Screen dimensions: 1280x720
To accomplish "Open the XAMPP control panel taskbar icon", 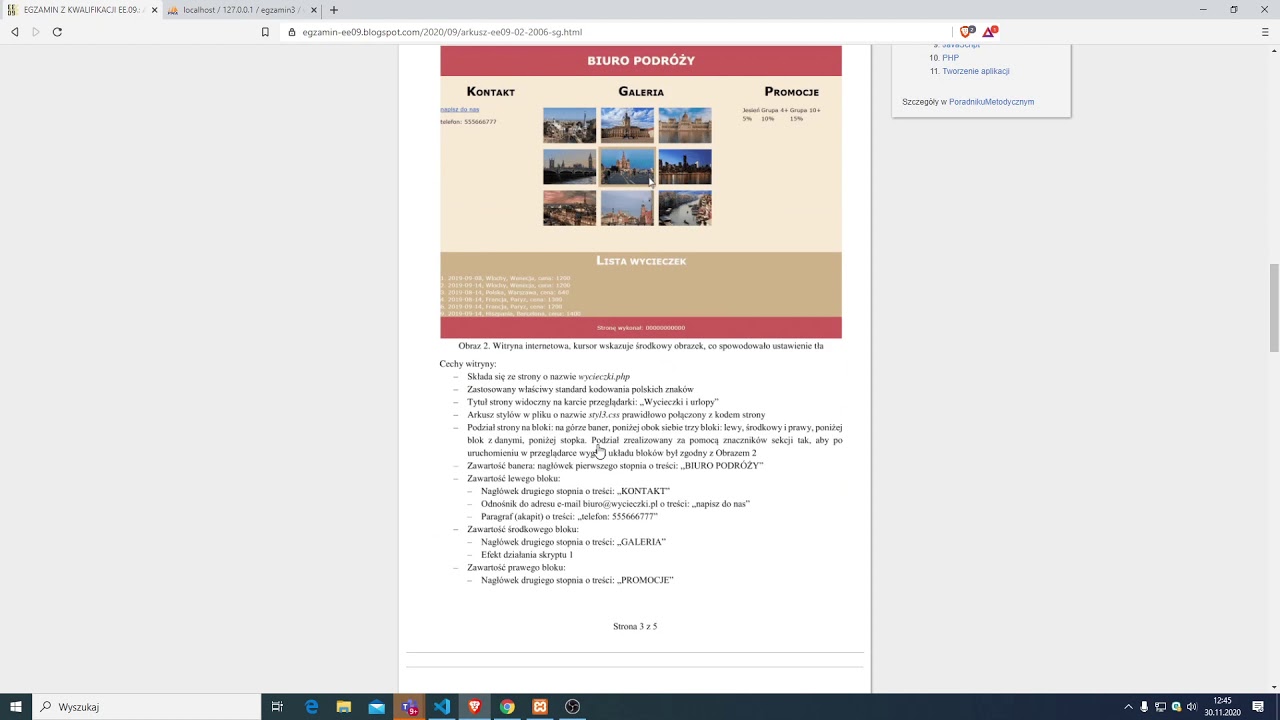I will pos(540,707).
